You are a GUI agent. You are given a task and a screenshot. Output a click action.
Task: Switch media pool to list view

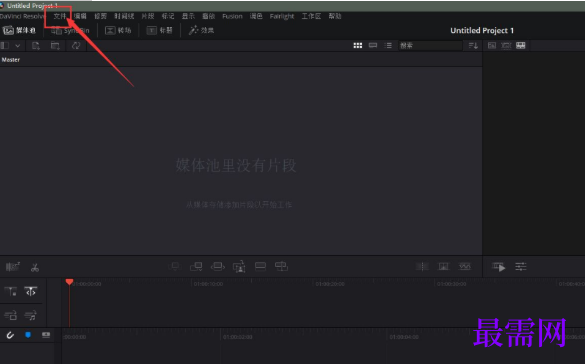[388, 46]
